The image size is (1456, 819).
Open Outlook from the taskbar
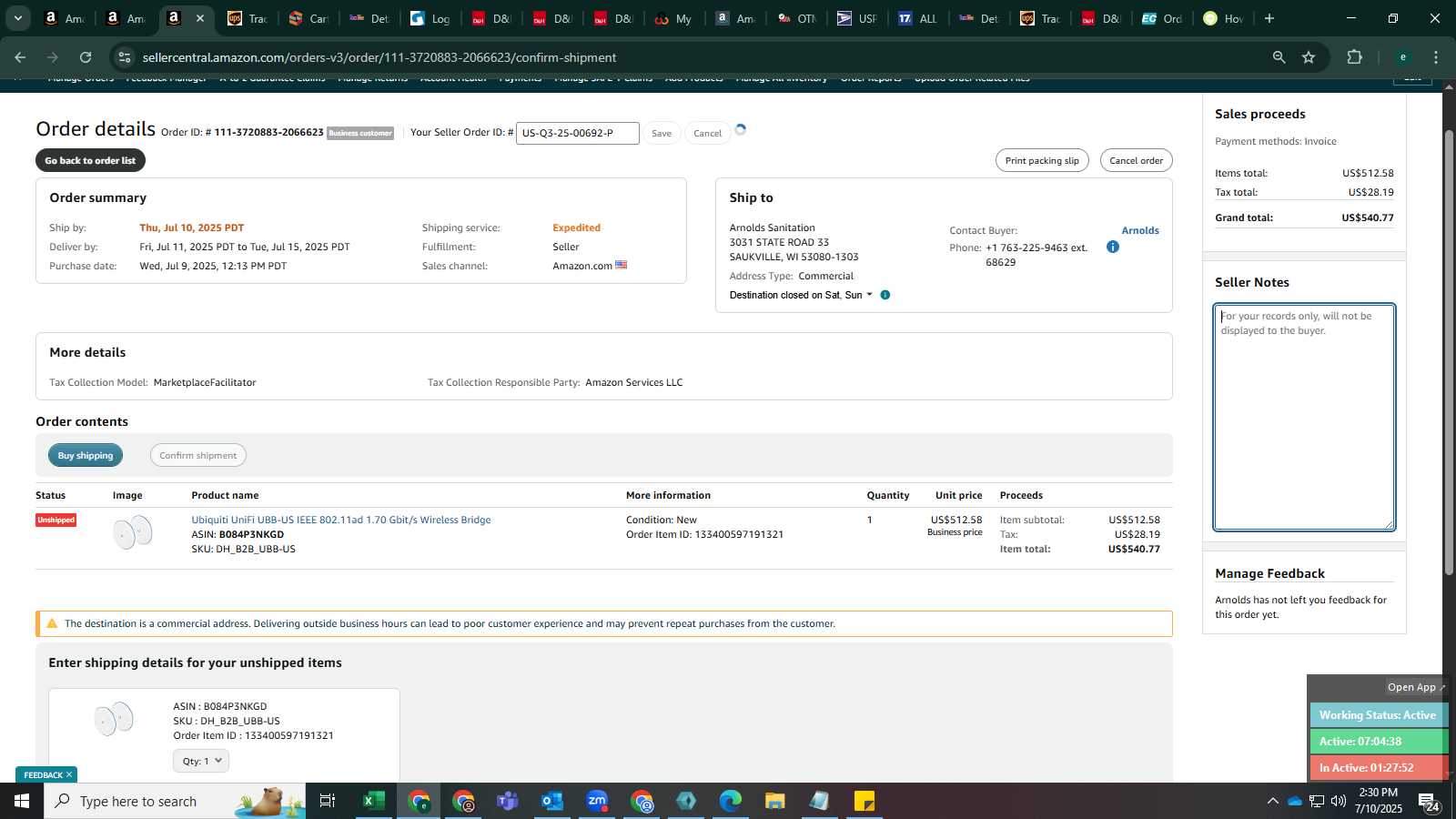tap(551, 801)
